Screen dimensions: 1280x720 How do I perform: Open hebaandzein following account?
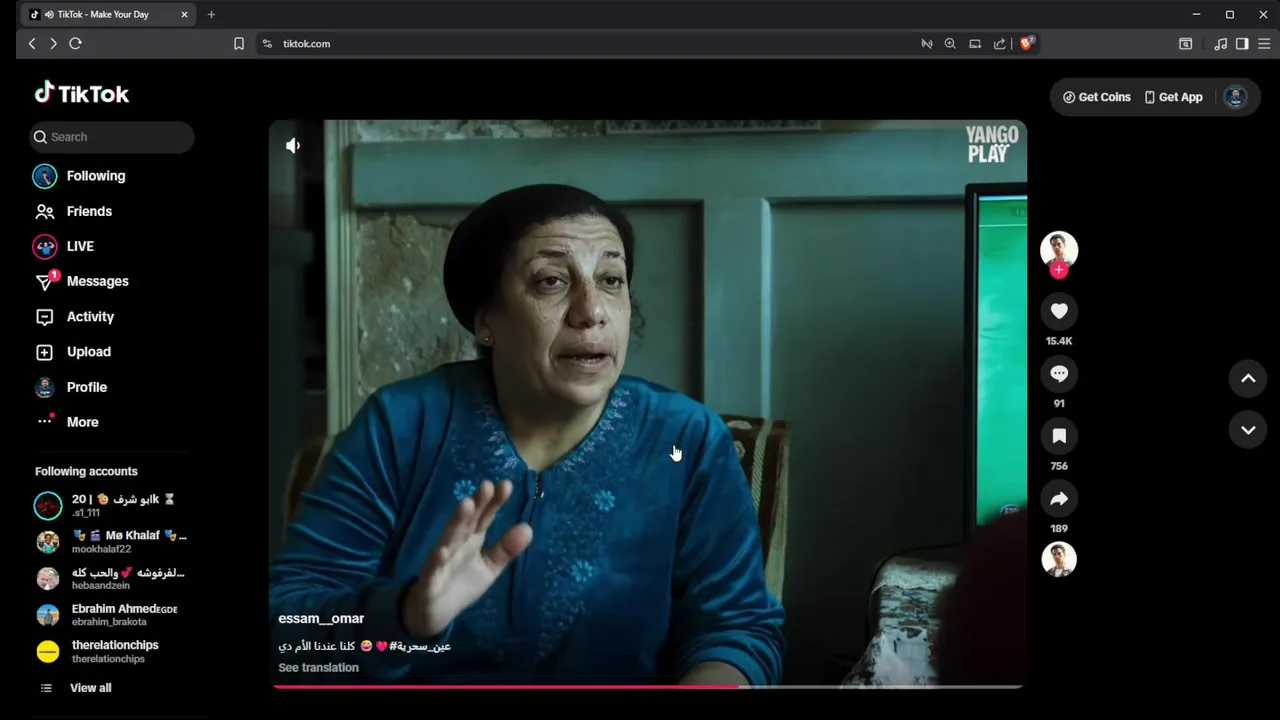coord(111,579)
